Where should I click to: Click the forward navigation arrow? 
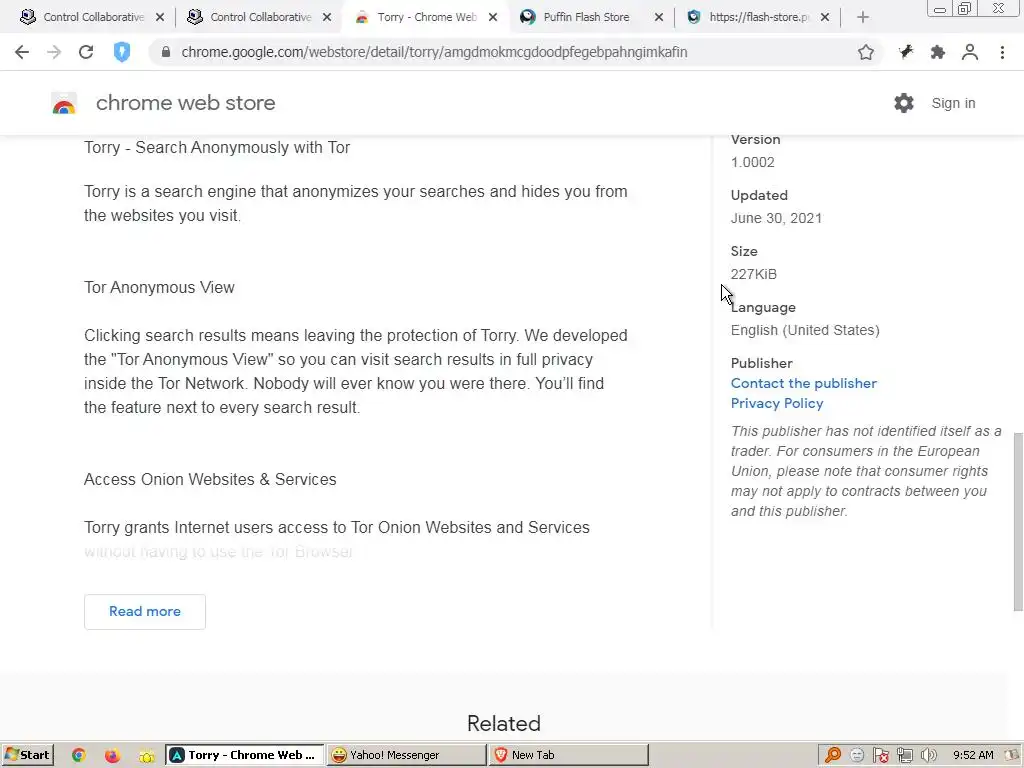[x=54, y=52]
